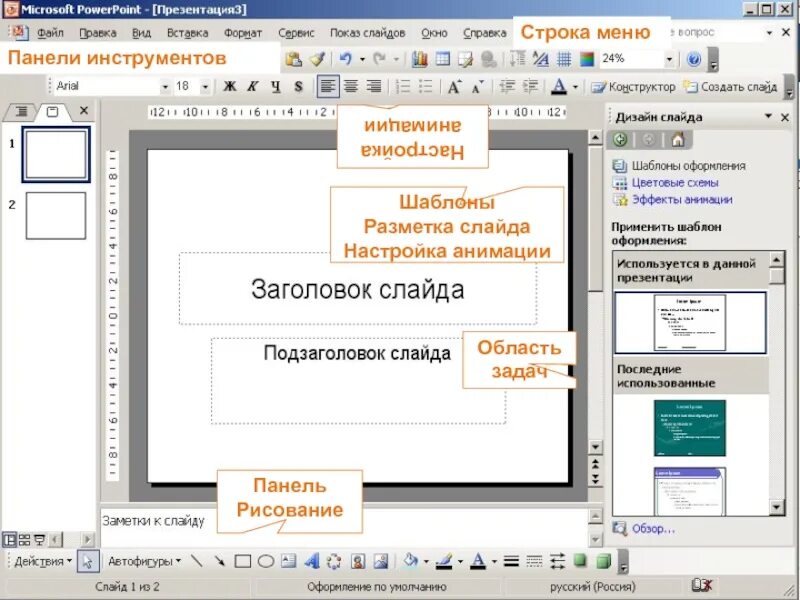Switch to Normal view icon
This screenshot has width=800, height=600.
click(9, 539)
